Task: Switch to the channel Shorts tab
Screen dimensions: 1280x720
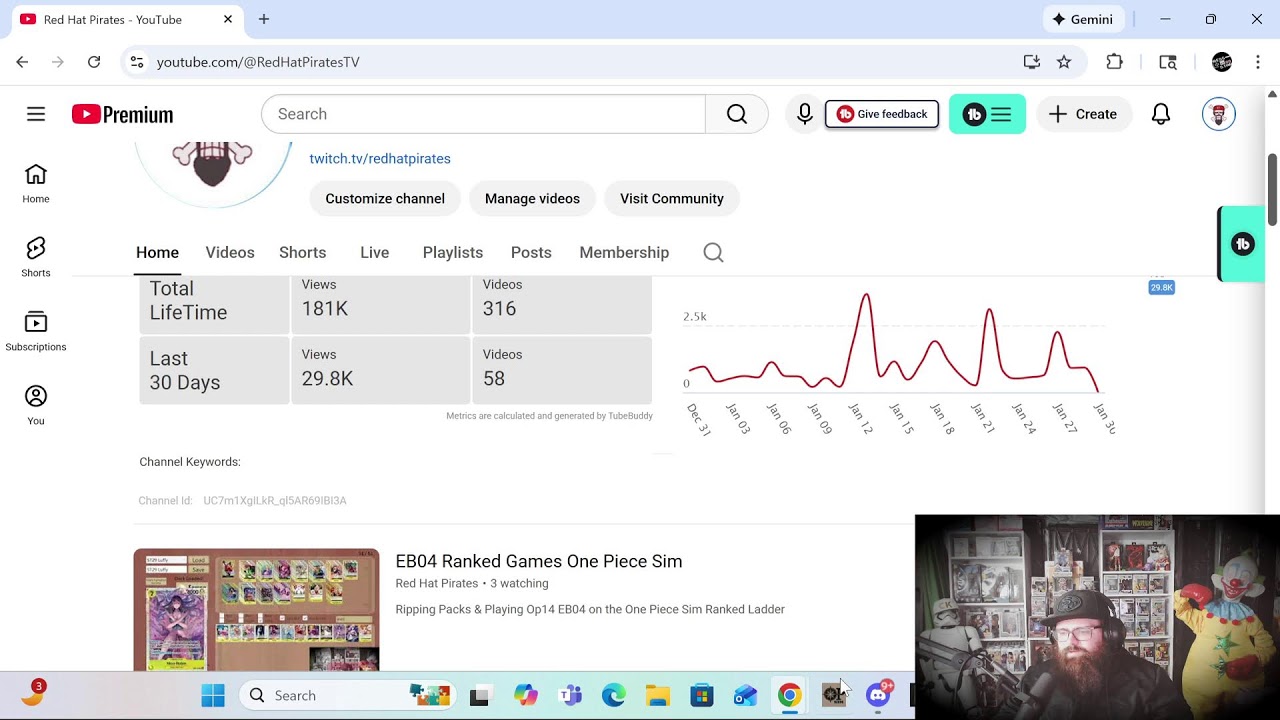Action: pos(303,253)
